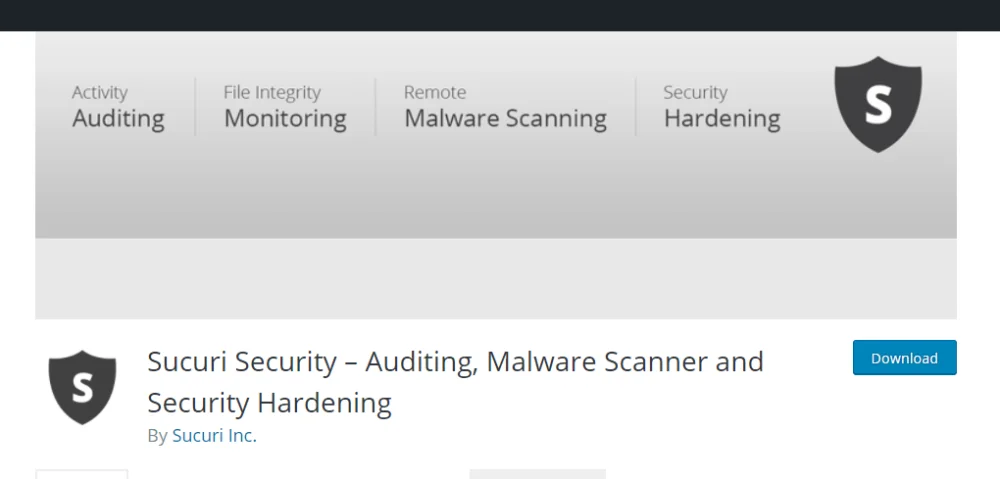Click the "By" text before author name
Image resolution: width=1000 pixels, height=479 pixels.
(157, 435)
